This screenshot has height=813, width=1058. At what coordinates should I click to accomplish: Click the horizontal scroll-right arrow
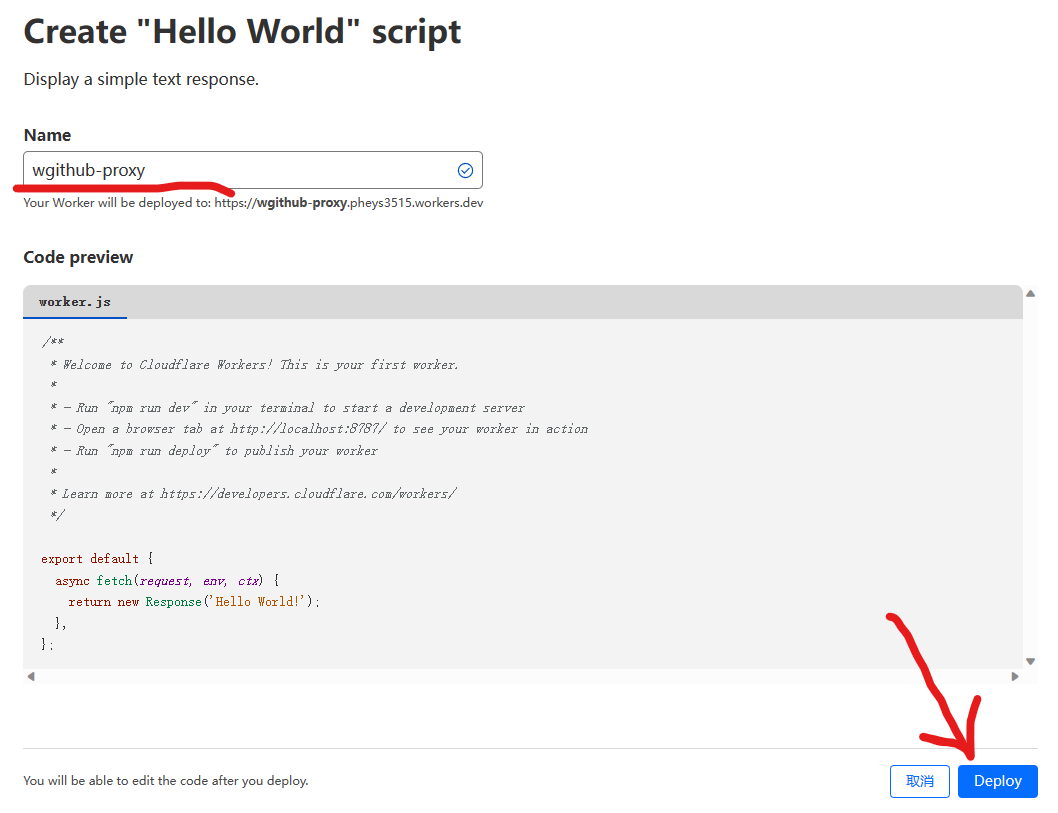[1015, 677]
